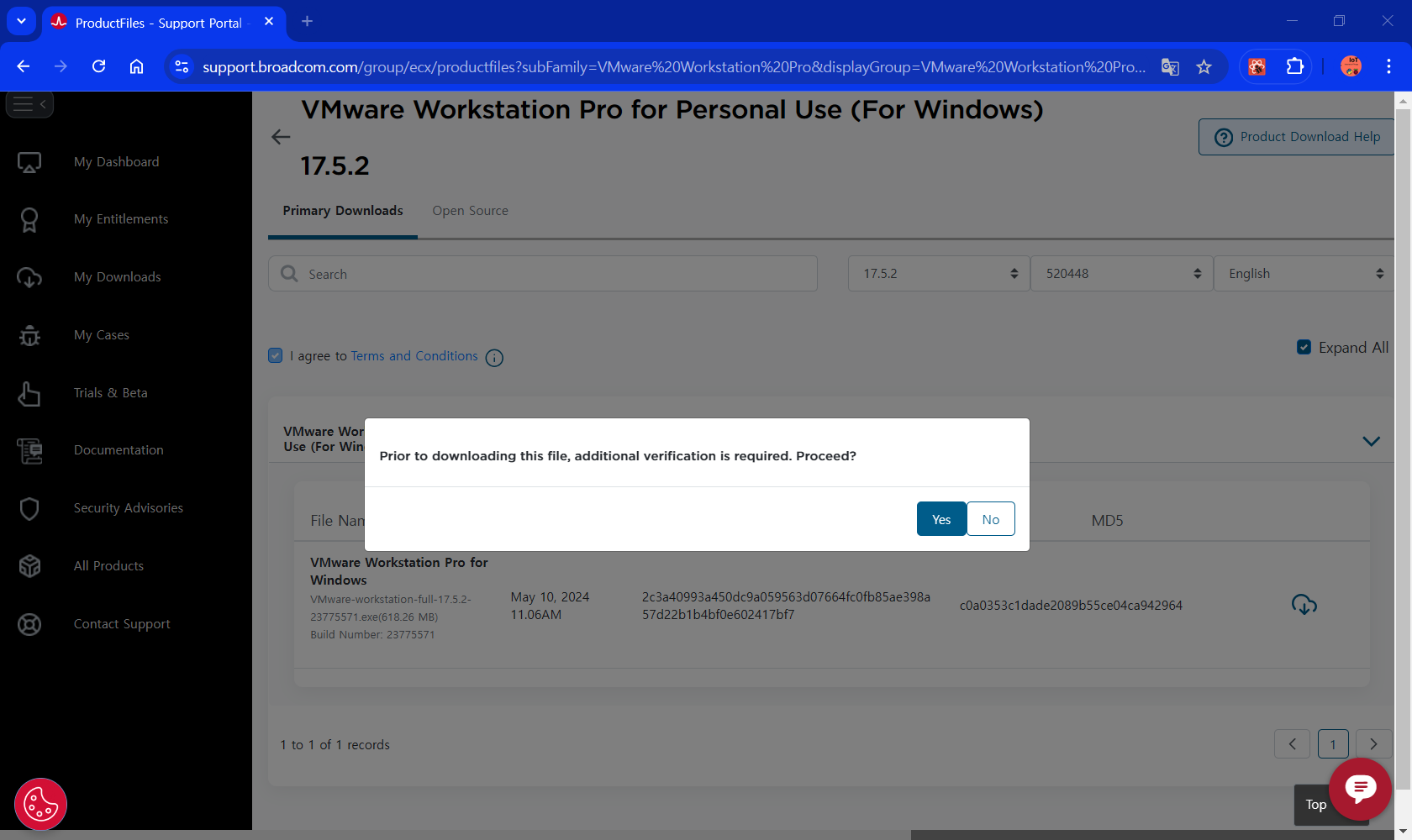Click Contact Support lifebuoy icon
Screen dimensions: 1412x840
(29, 624)
